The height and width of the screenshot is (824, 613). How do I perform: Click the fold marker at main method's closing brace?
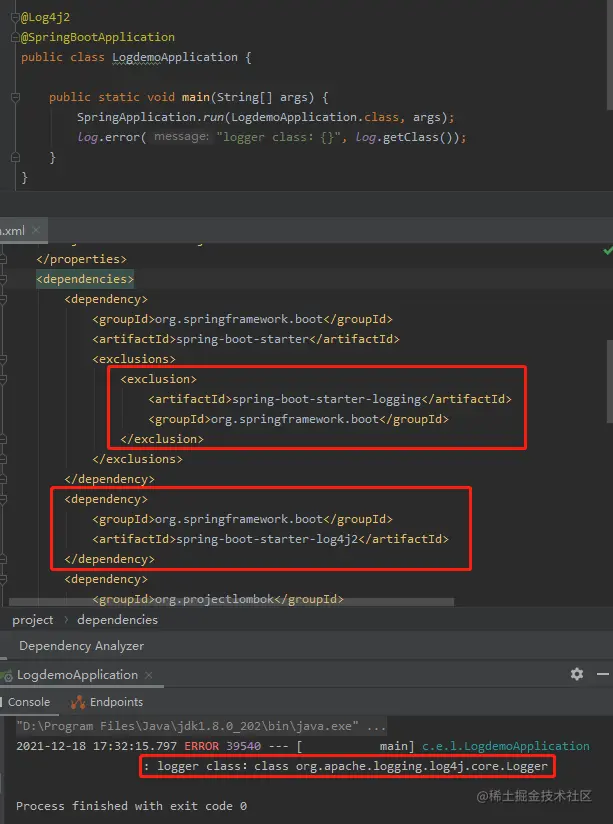16,157
